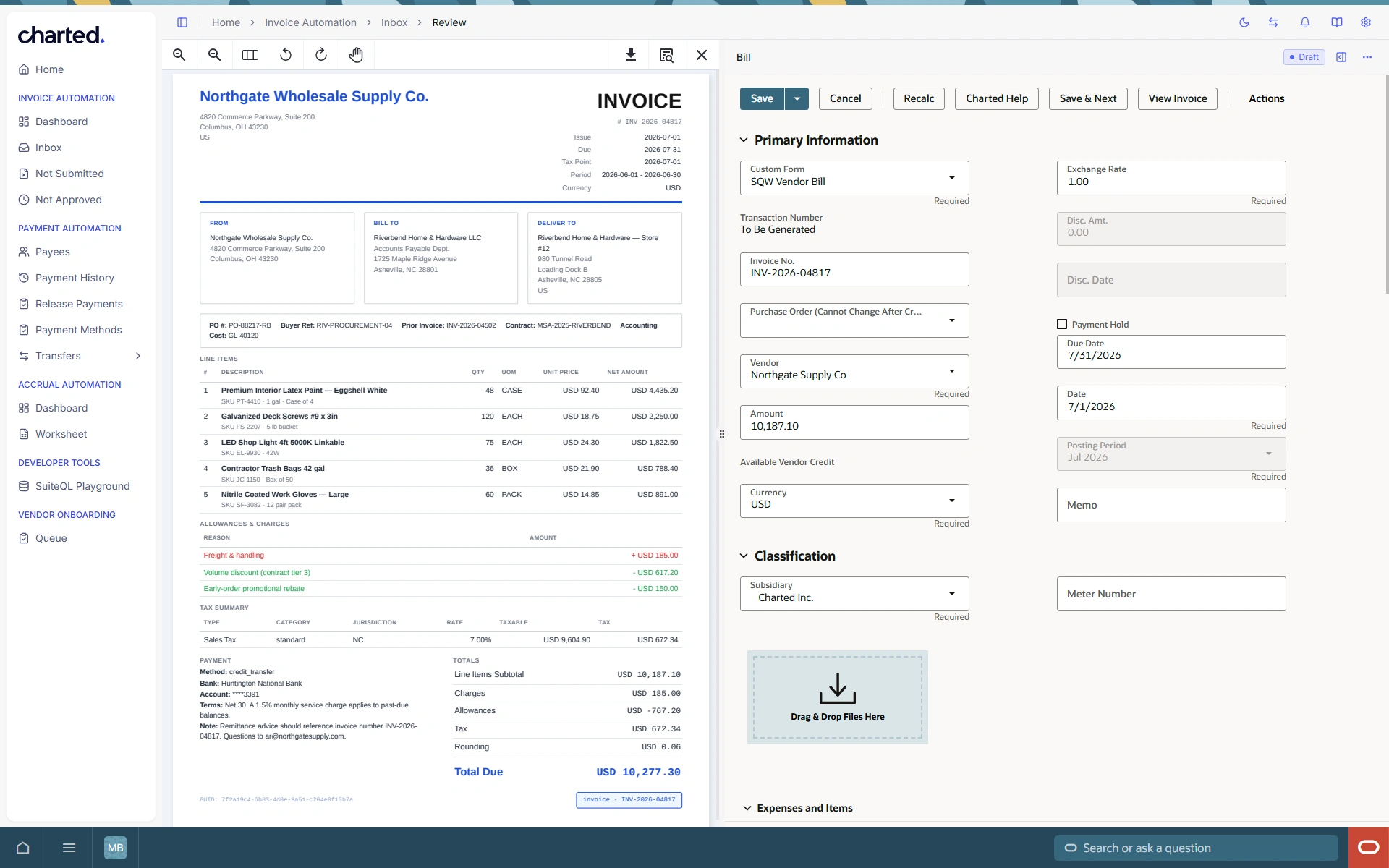Open the Actions menu

tap(1267, 98)
